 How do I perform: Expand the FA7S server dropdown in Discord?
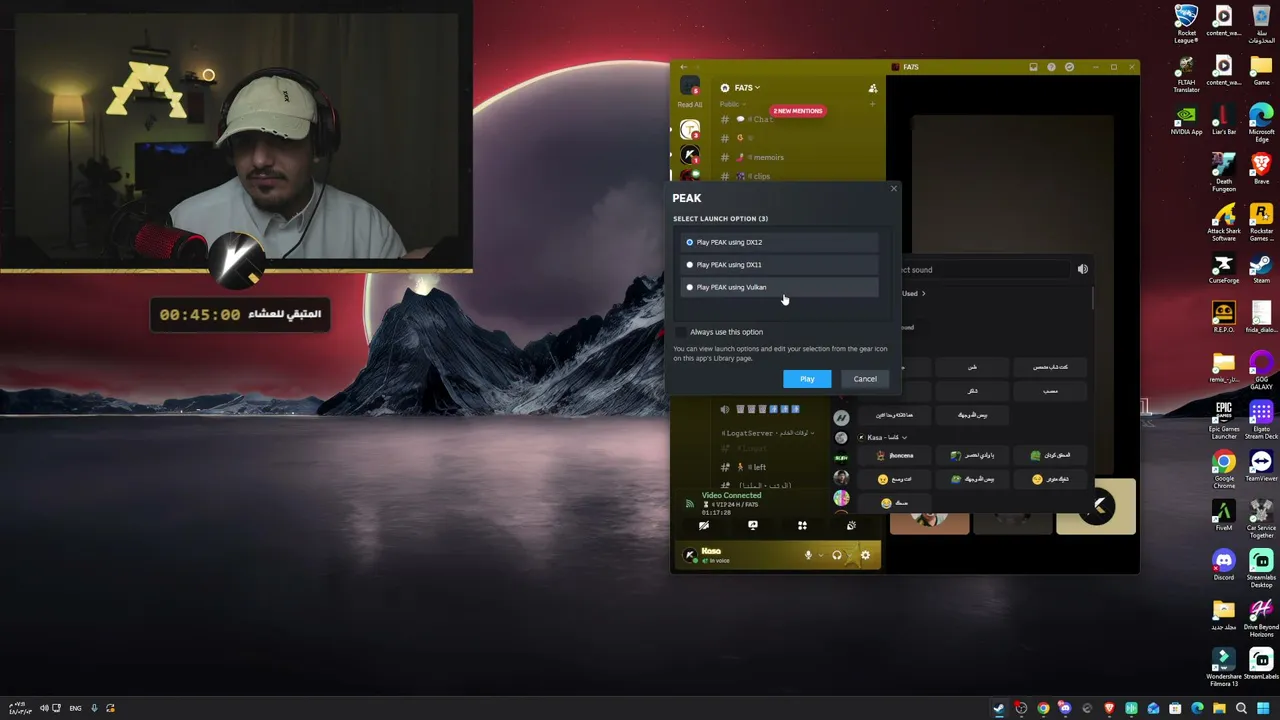(747, 88)
